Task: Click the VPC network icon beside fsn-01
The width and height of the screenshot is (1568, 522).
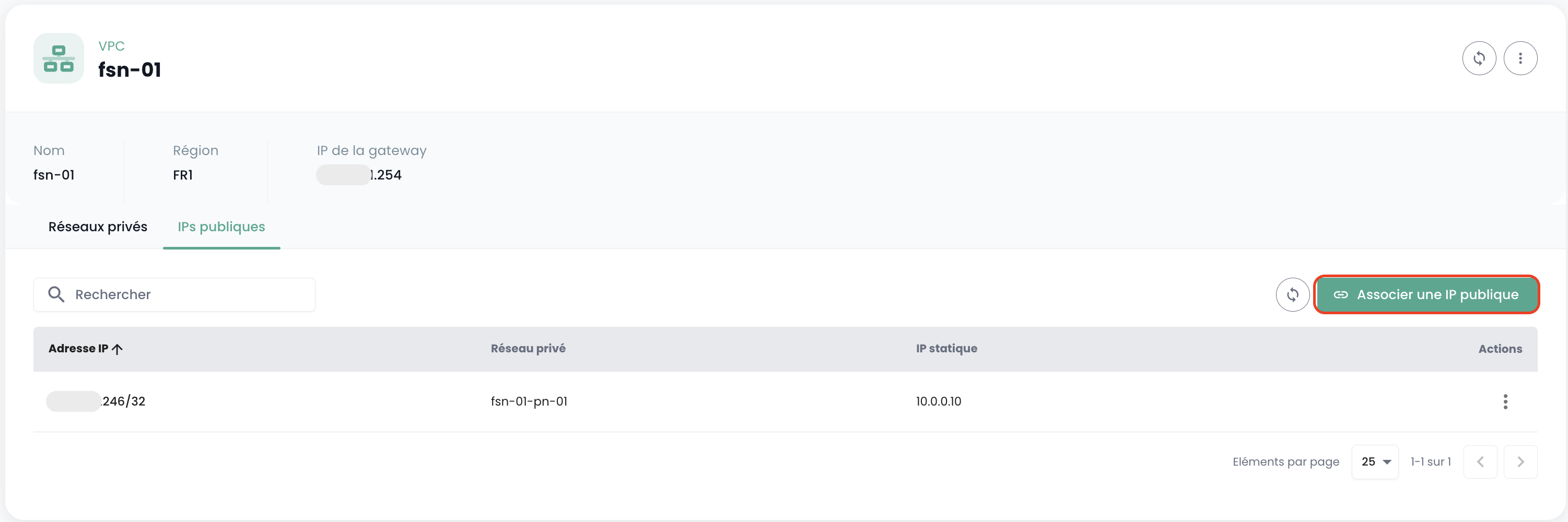Action: [58, 58]
